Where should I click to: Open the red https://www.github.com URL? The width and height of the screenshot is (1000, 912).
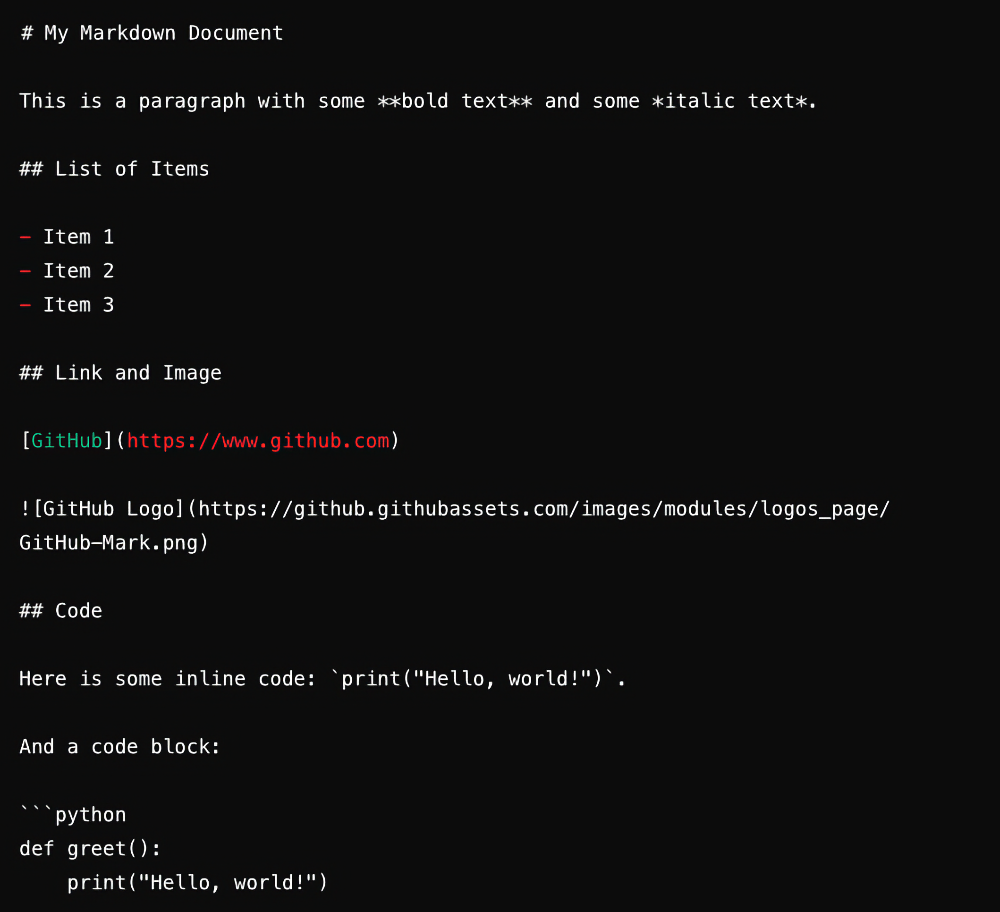pos(258,441)
